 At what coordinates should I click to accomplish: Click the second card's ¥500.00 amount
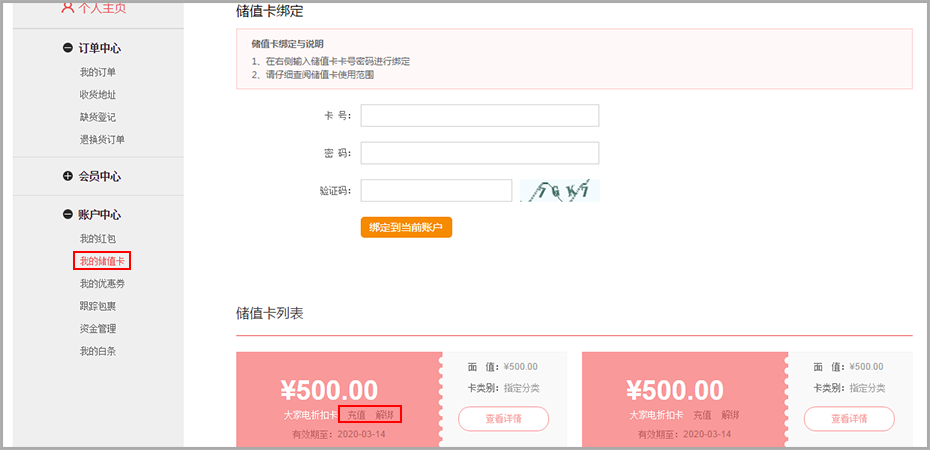[675, 391]
